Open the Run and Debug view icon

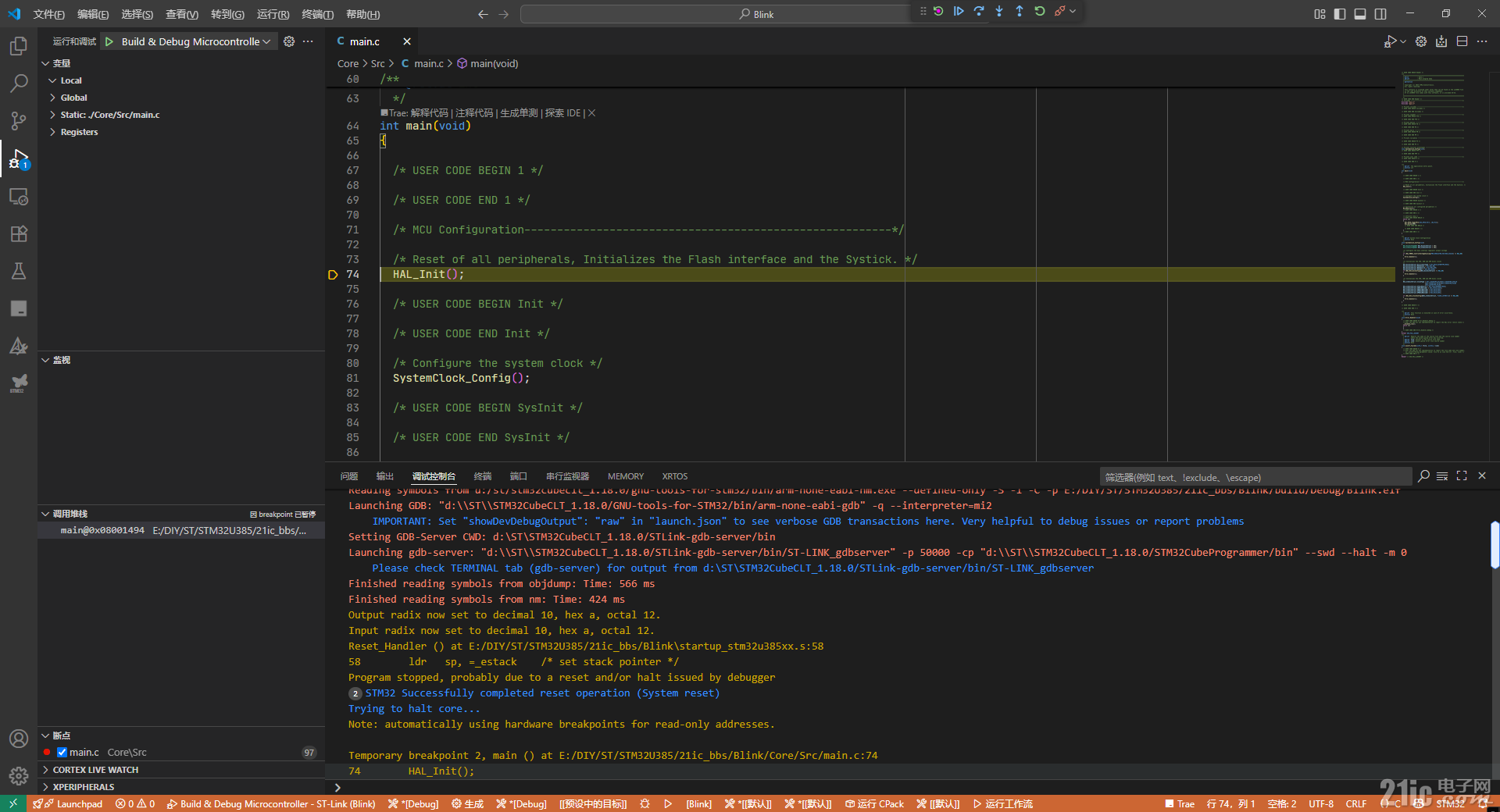(x=19, y=158)
